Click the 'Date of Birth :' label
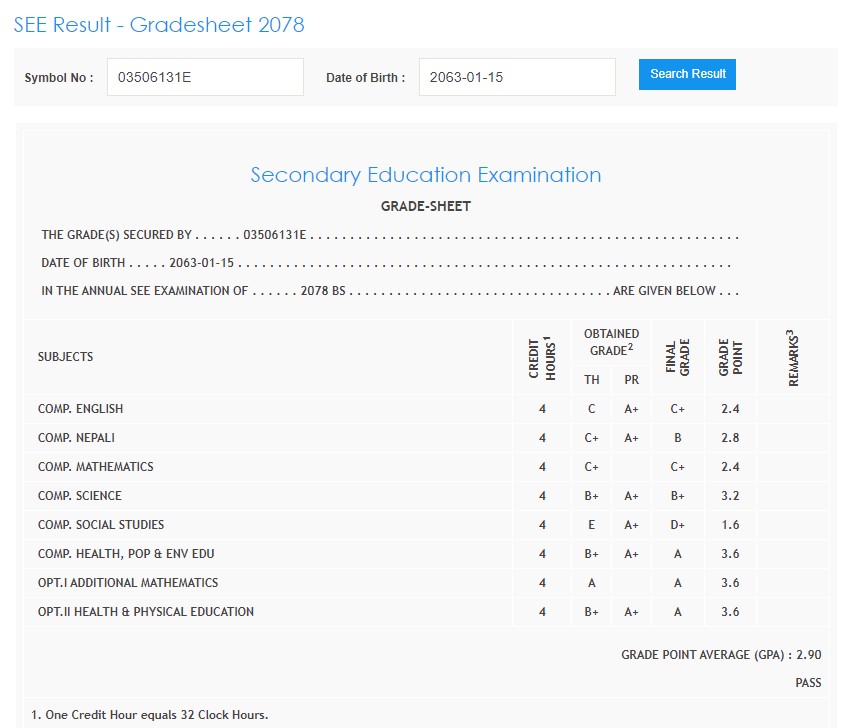This screenshot has width=867, height=728. pyautogui.click(x=365, y=77)
